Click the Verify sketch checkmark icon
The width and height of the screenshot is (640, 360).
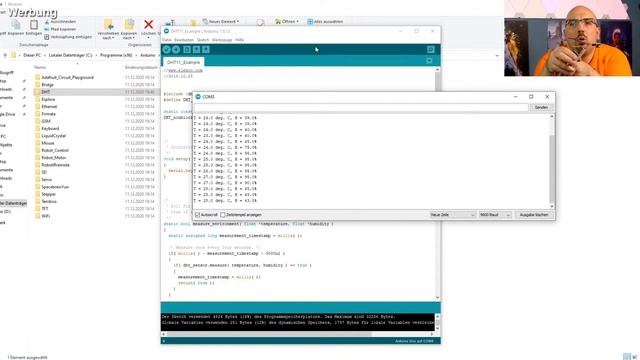point(166,49)
